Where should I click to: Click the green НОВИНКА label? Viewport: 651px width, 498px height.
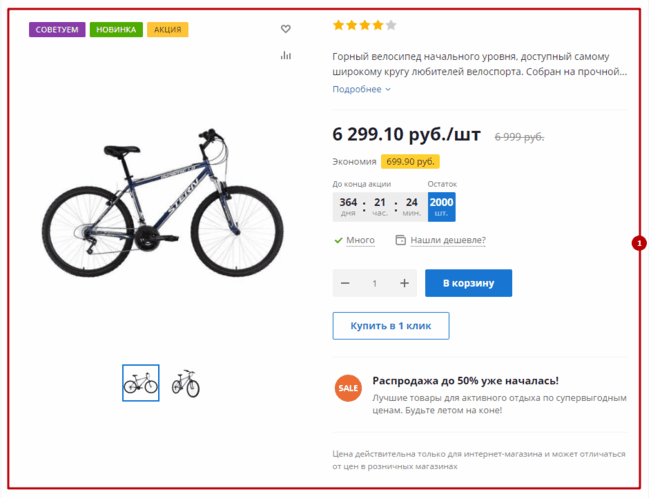[116, 30]
